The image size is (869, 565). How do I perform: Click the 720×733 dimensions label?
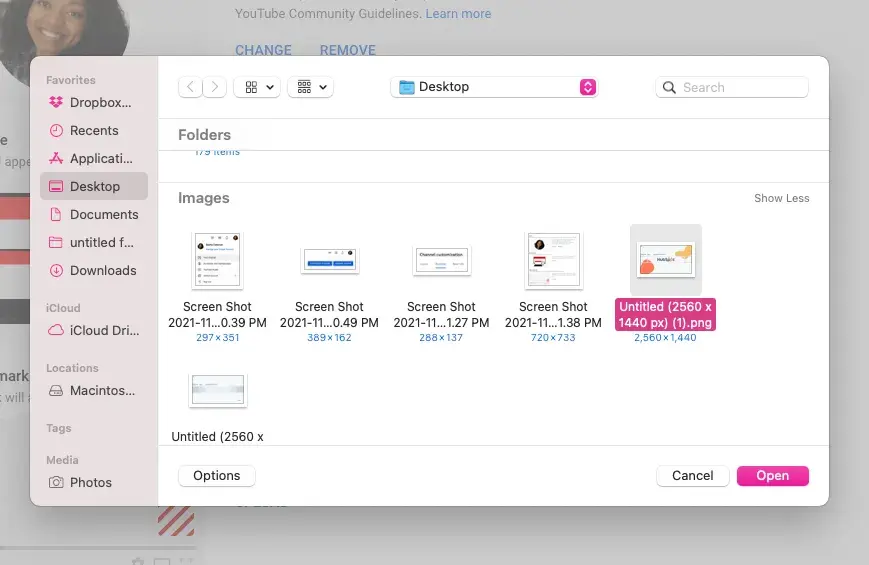point(553,338)
